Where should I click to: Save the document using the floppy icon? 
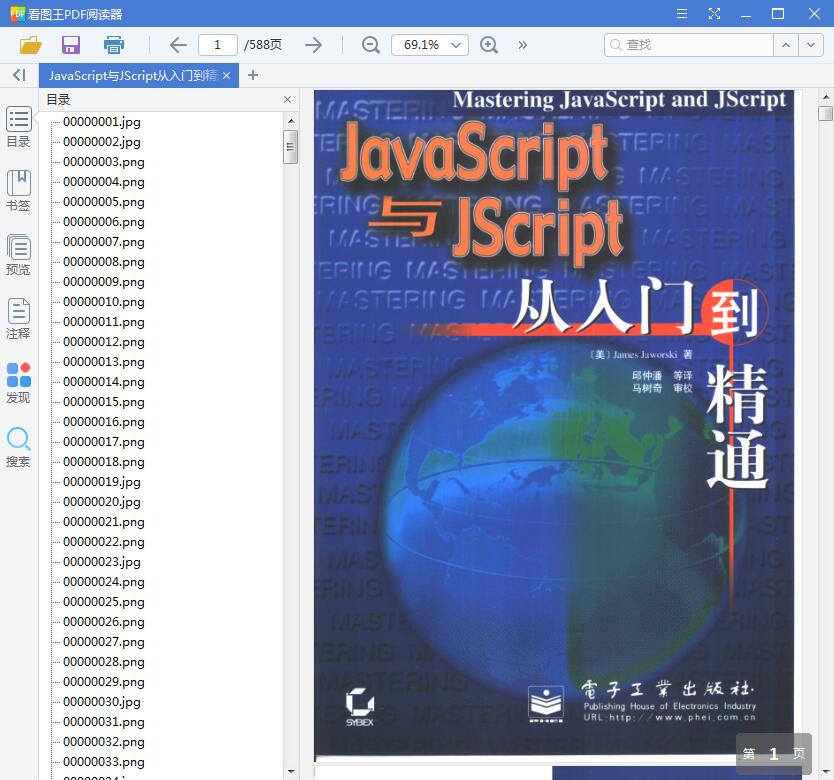point(71,45)
